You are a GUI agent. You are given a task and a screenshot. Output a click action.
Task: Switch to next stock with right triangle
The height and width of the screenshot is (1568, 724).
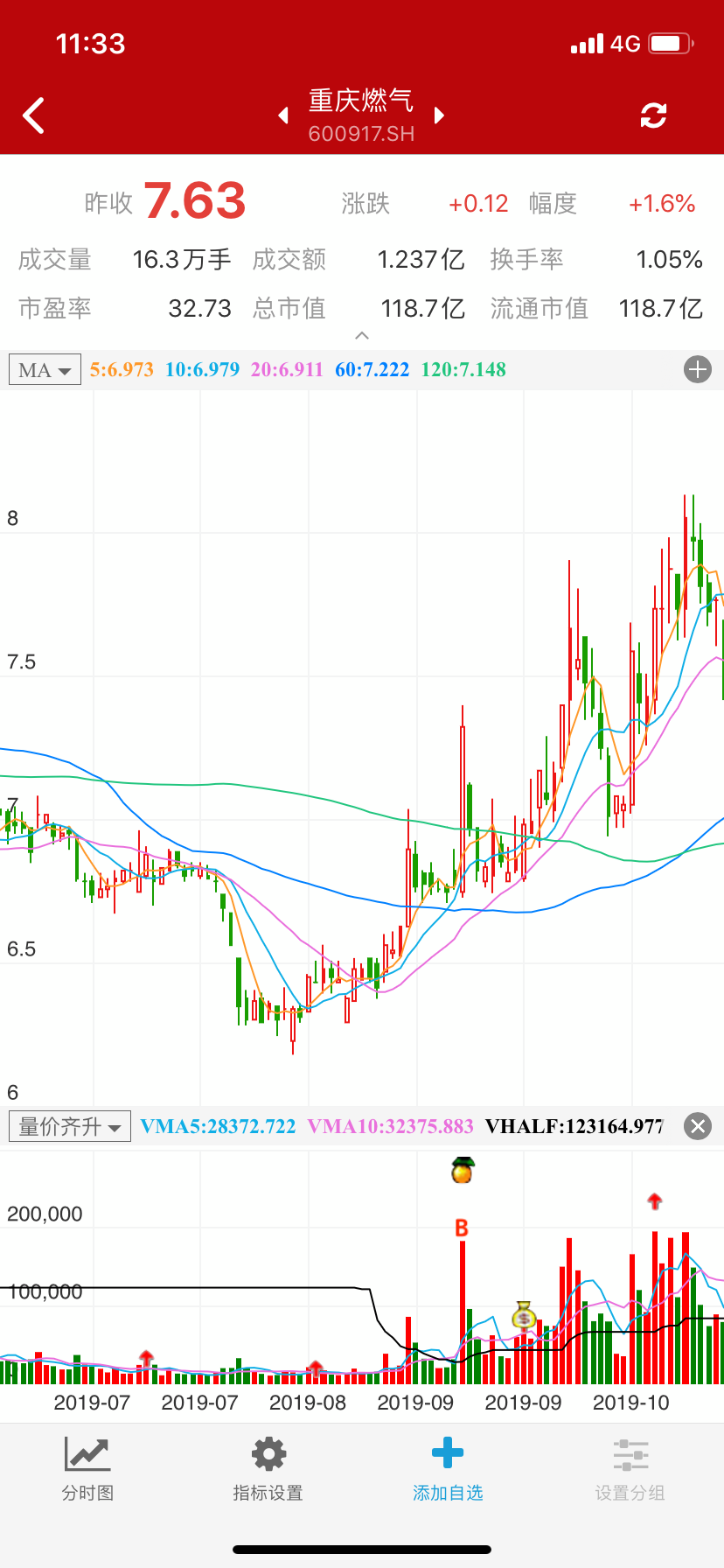[x=440, y=115]
